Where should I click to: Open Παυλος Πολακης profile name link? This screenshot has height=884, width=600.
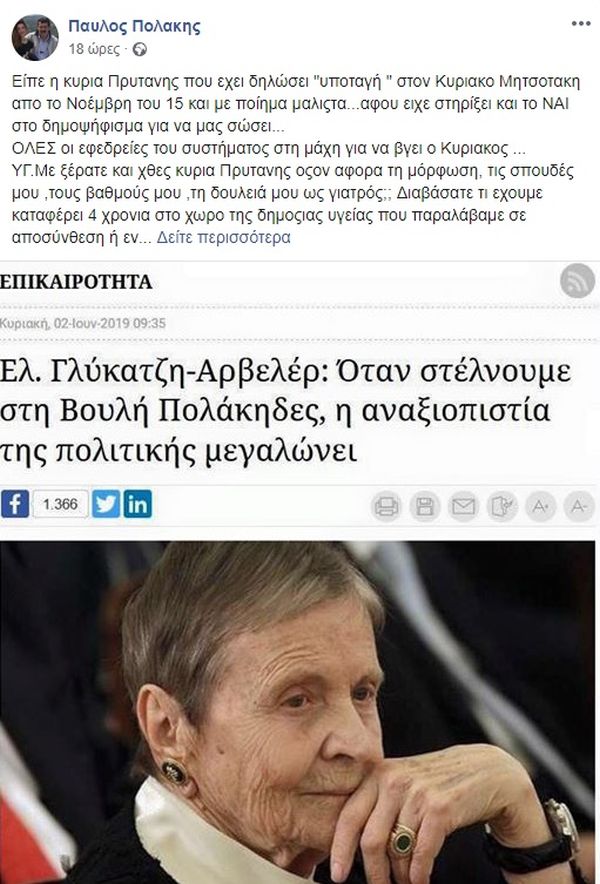pyautogui.click(x=134, y=26)
